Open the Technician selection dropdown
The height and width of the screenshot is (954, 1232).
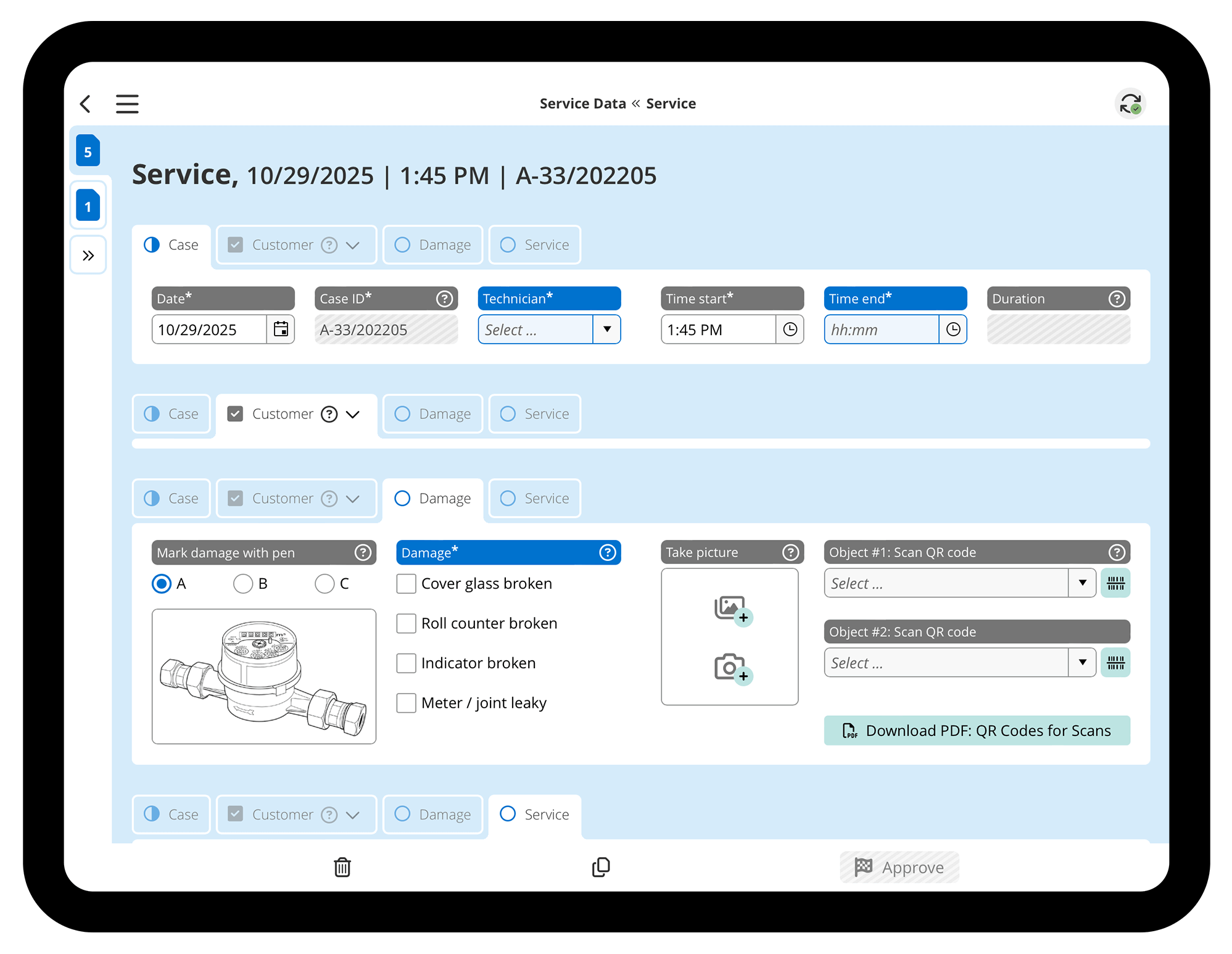tap(607, 330)
